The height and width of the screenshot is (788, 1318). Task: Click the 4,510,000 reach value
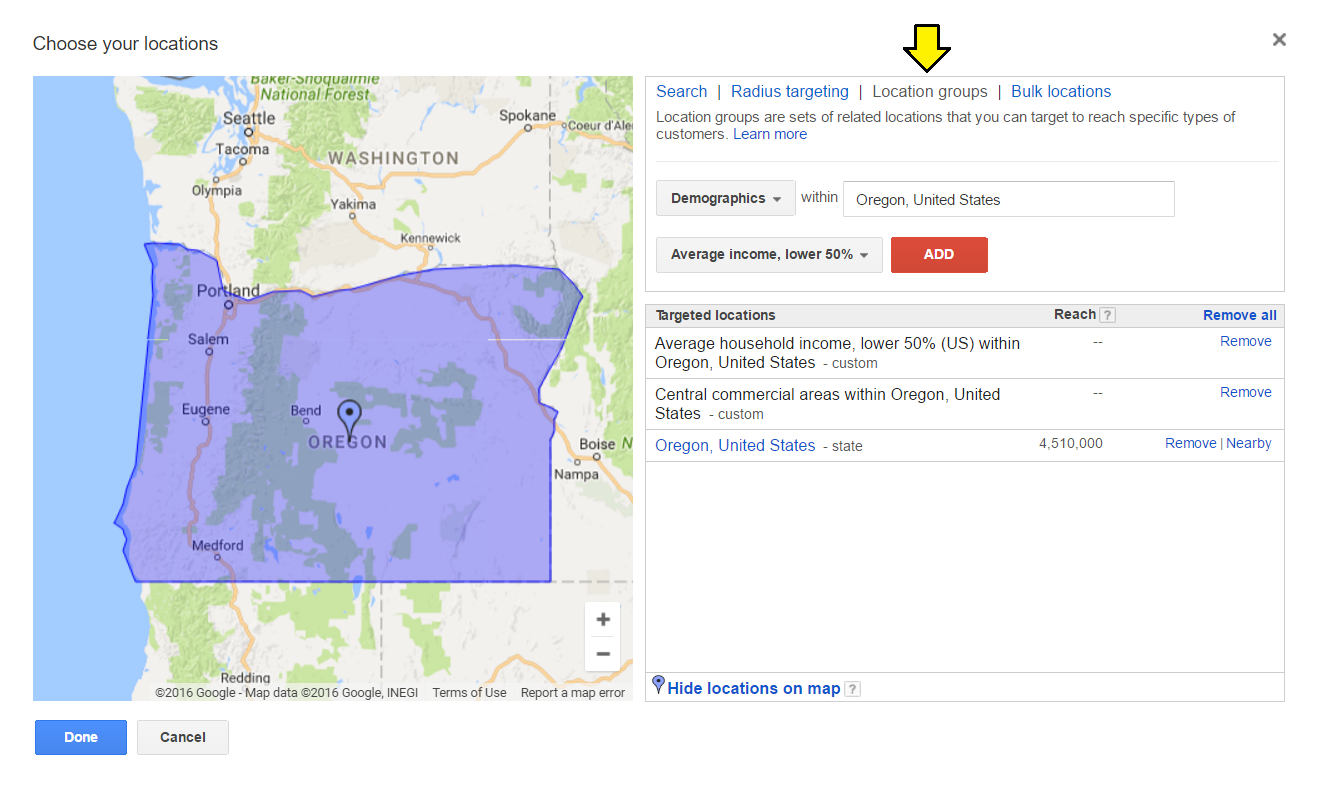tap(1071, 443)
